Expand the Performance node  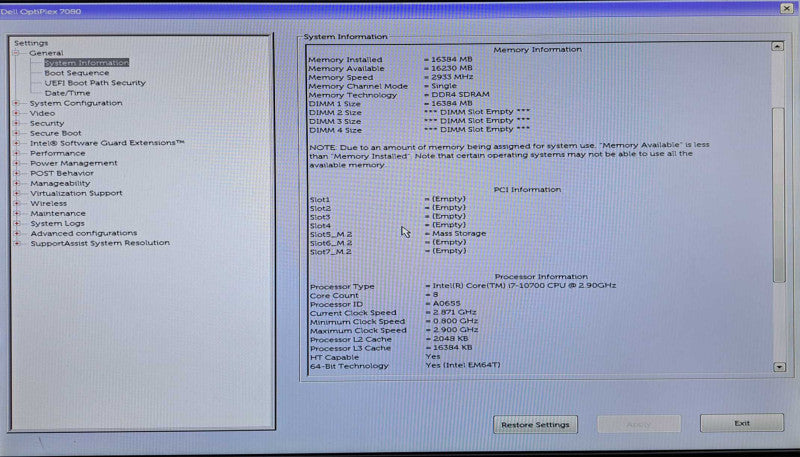[x=16, y=154]
